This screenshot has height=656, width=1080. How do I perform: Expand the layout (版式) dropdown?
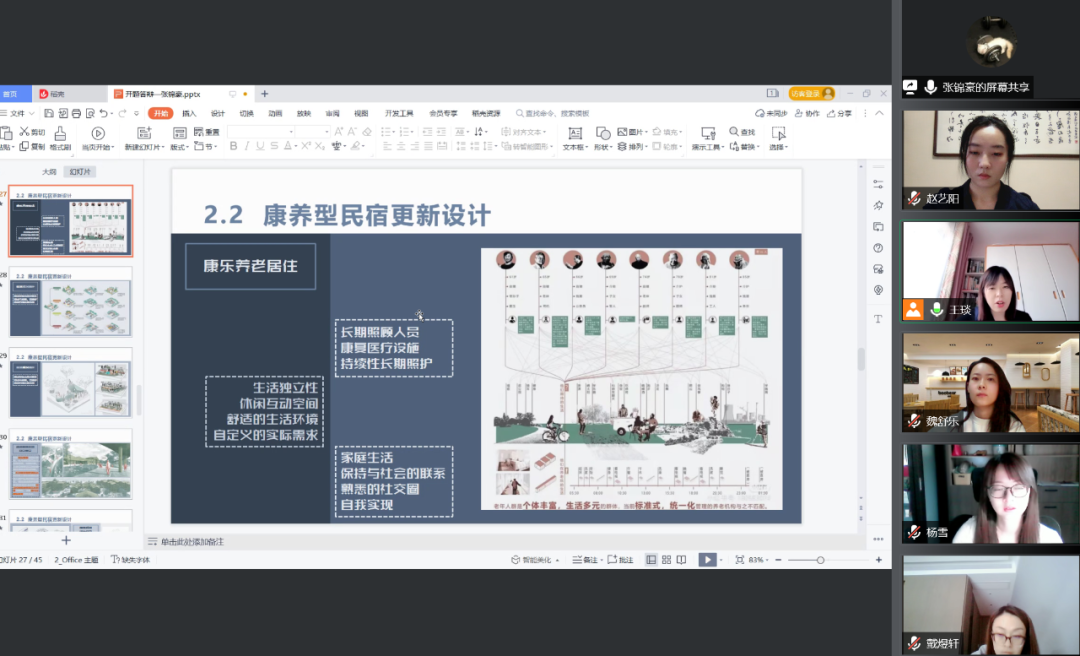[180, 147]
